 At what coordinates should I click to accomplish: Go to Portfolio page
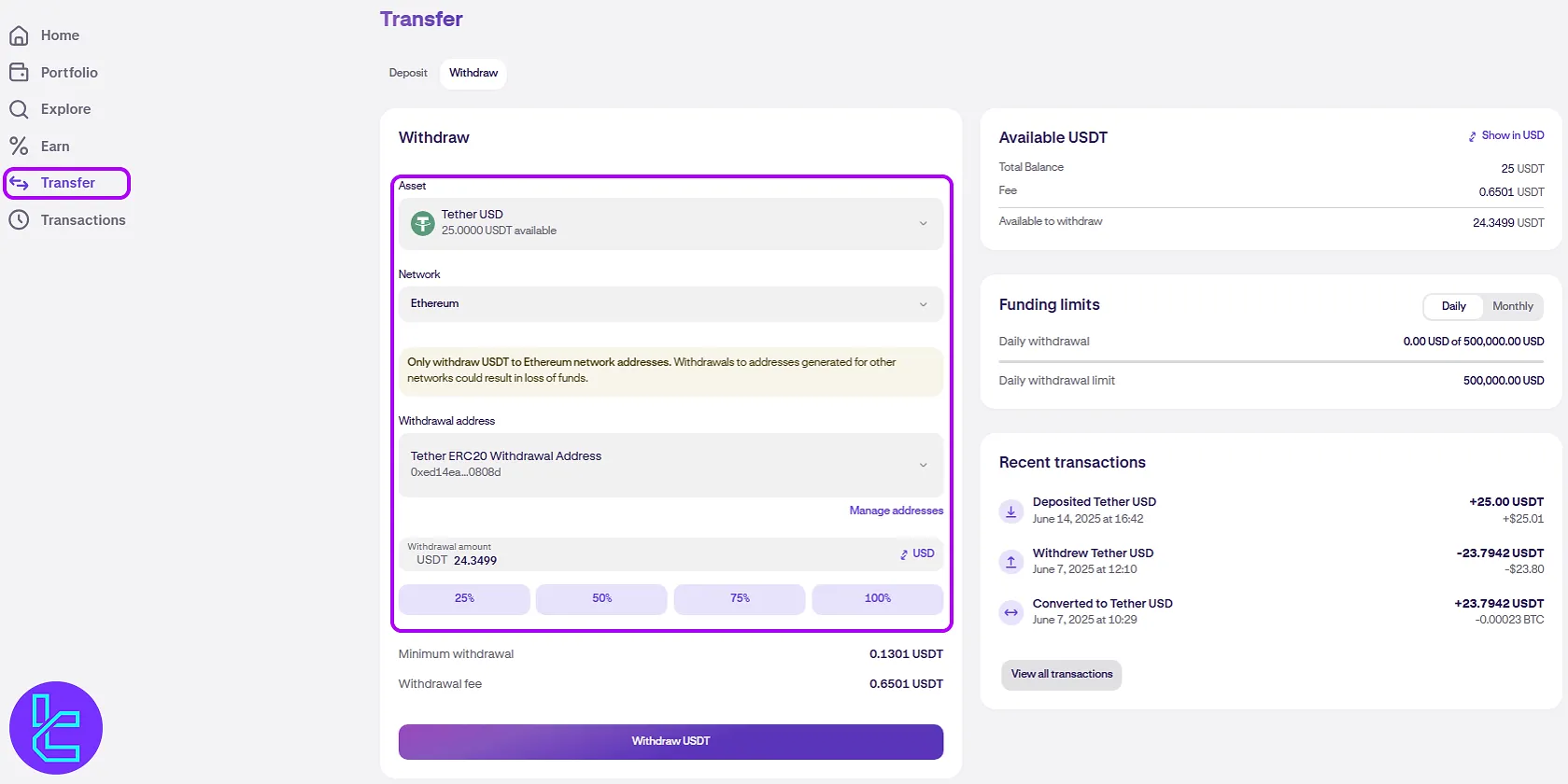69,72
